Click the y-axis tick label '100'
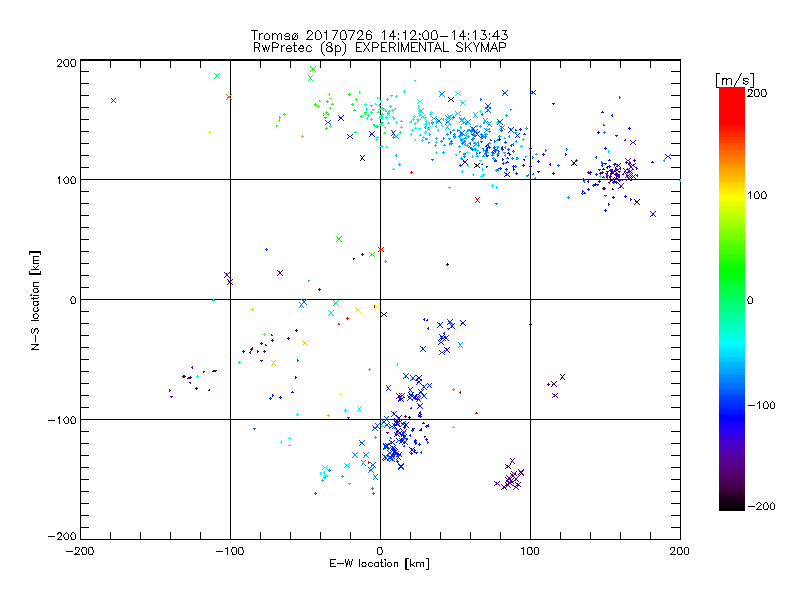The image size is (800, 600). click(x=66, y=180)
